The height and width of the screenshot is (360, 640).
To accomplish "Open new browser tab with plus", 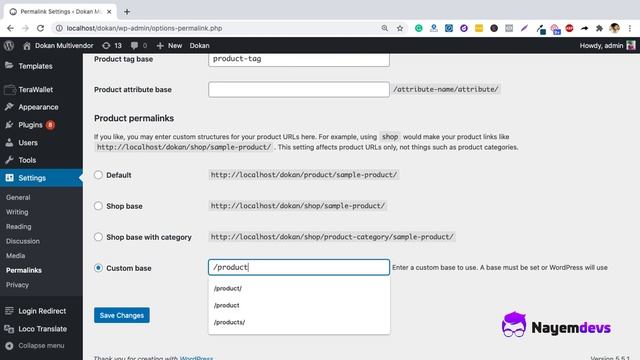I will point(127,12).
